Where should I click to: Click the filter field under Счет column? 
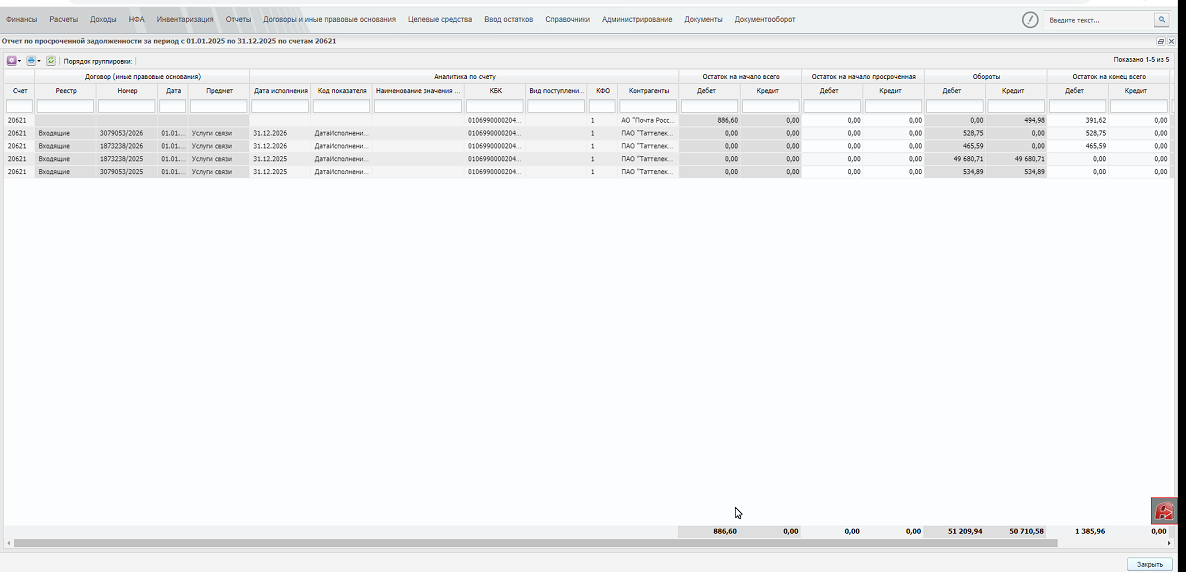point(19,106)
